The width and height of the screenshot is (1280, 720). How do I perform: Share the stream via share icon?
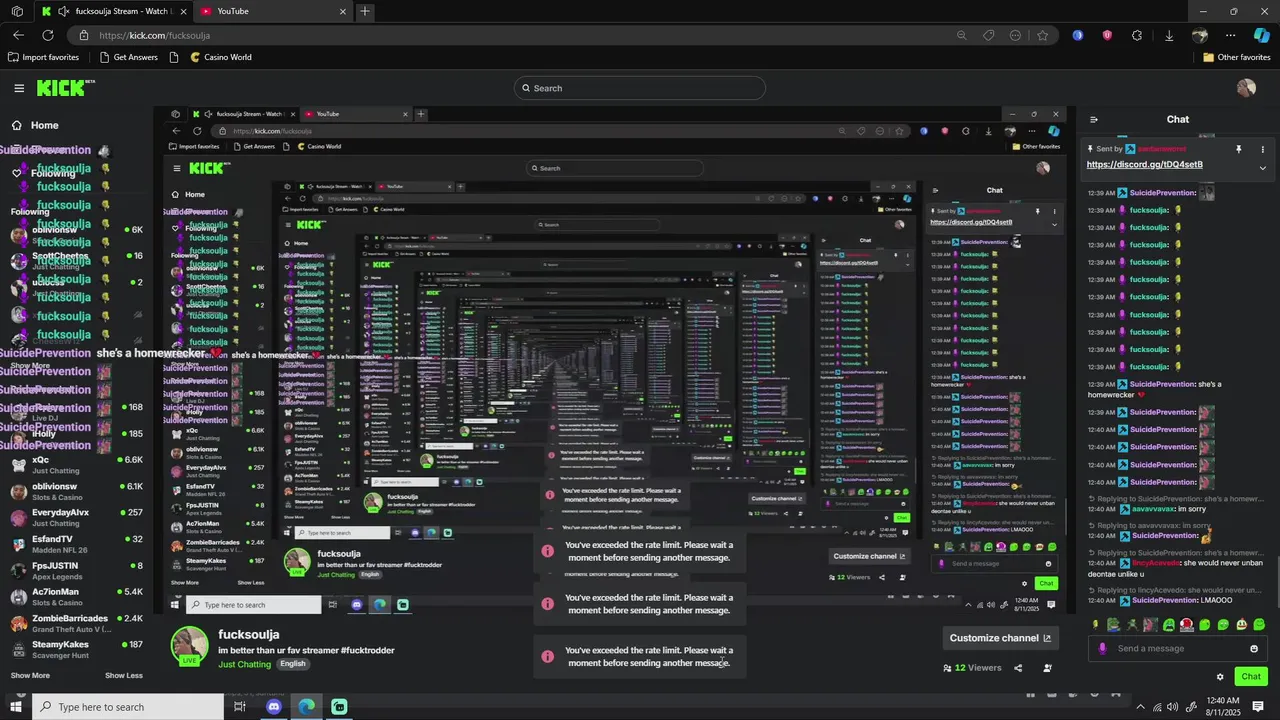point(1018,668)
